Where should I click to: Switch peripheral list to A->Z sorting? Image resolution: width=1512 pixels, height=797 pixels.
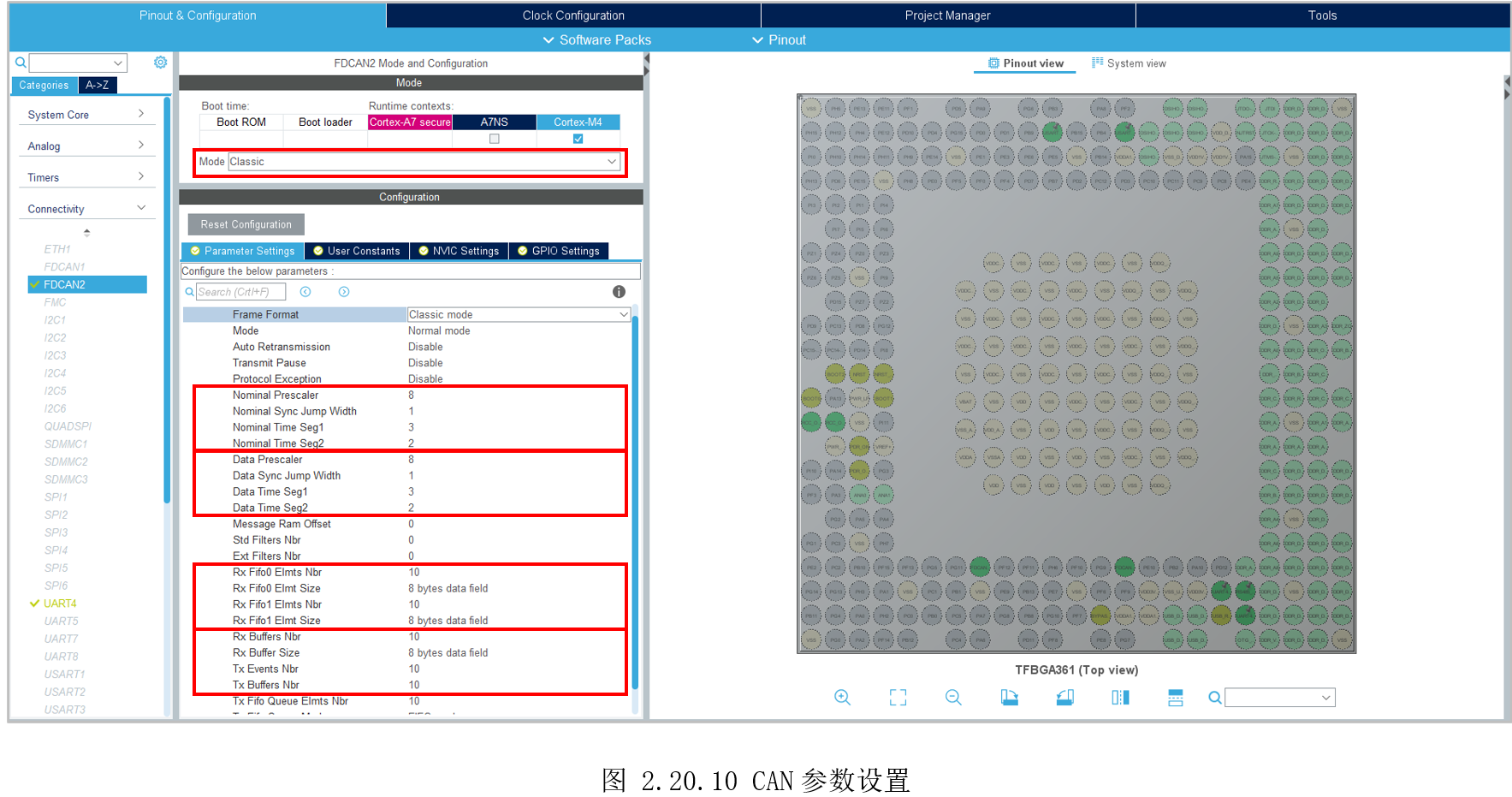click(98, 86)
